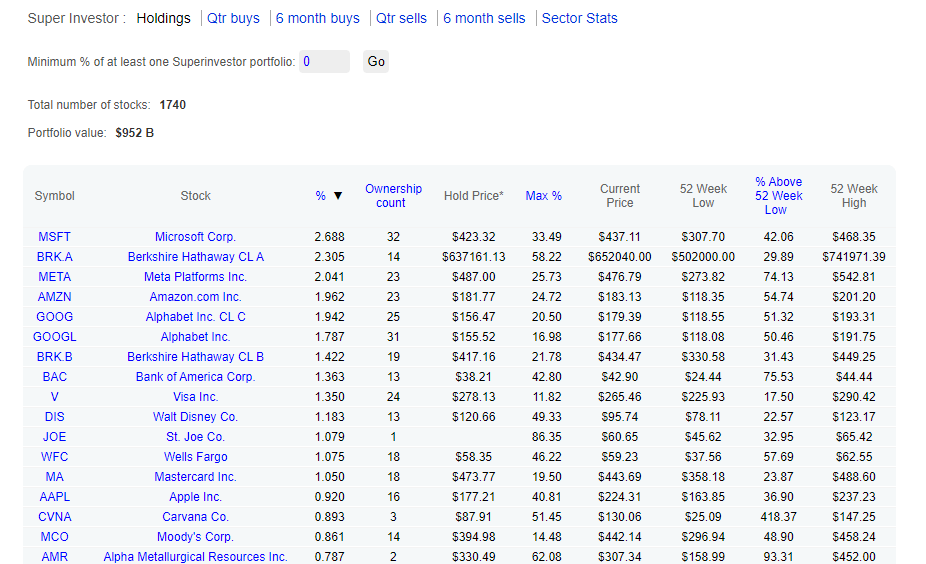The height and width of the screenshot is (564, 926).
Task: Open Sector Stats view
Action: pyautogui.click(x=579, y=18)
